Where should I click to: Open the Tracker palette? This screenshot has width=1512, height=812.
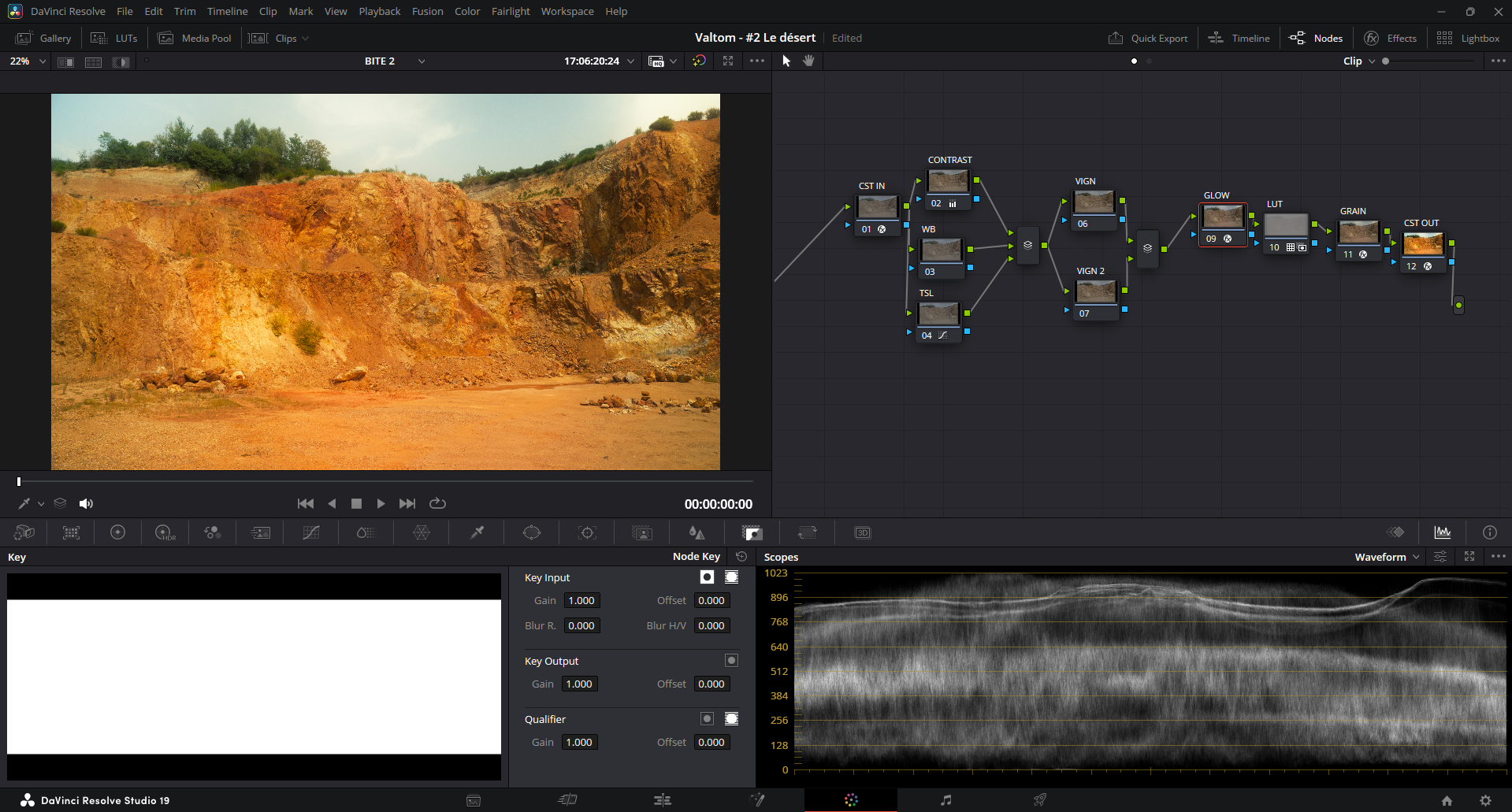coord(587,532)
